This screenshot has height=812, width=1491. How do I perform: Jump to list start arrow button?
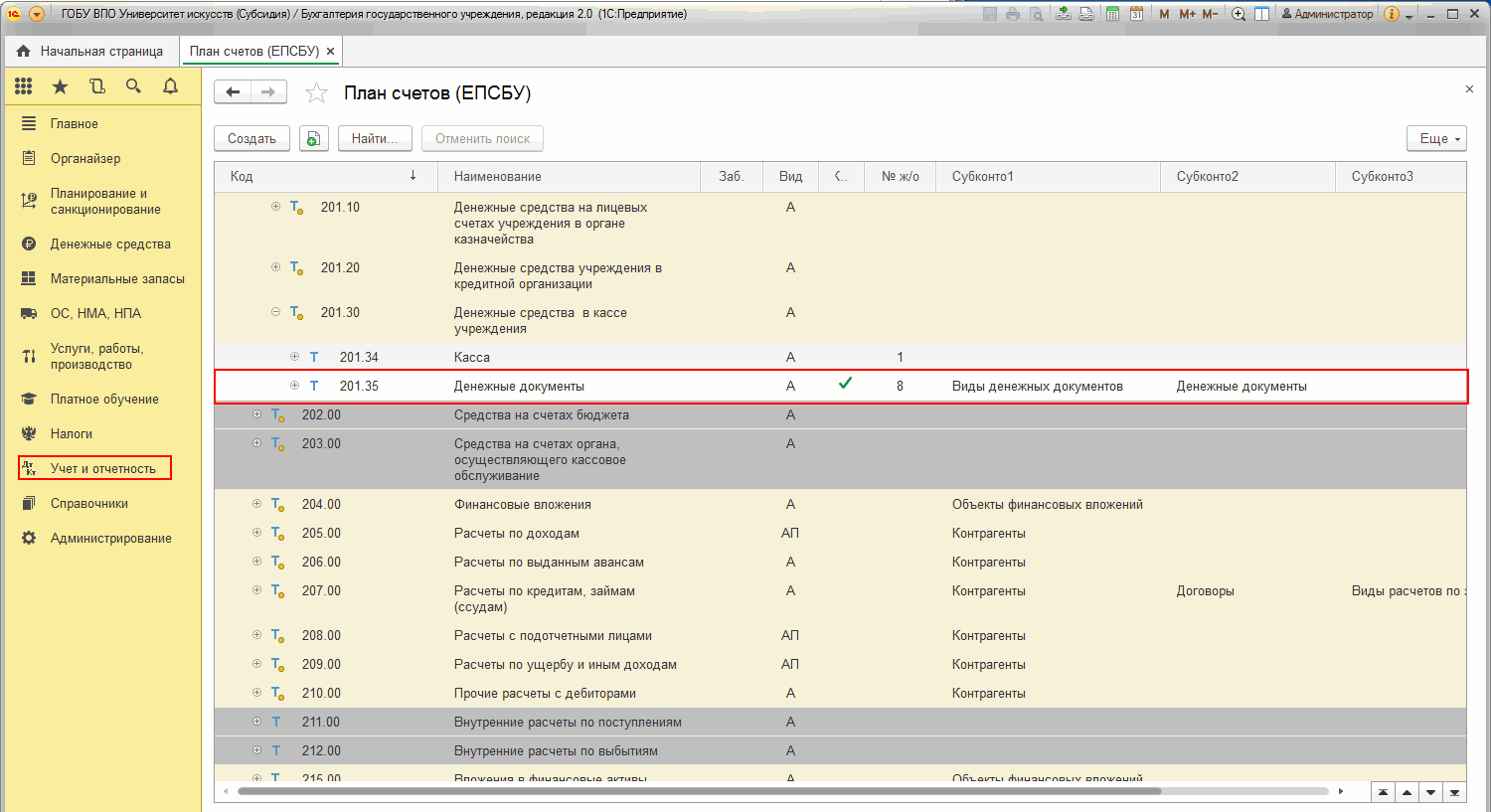[1383, 792]
